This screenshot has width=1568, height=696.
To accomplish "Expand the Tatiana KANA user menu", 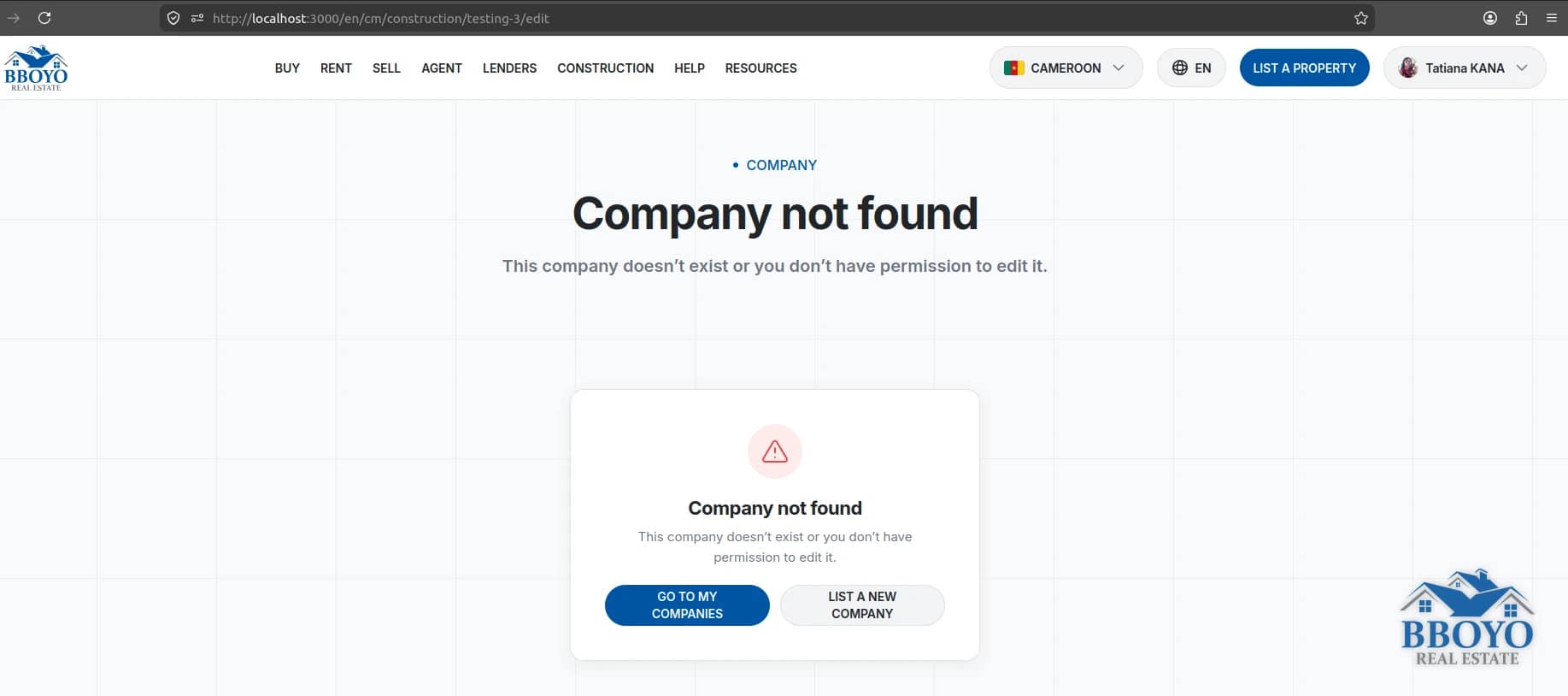I will (1465, 68).
